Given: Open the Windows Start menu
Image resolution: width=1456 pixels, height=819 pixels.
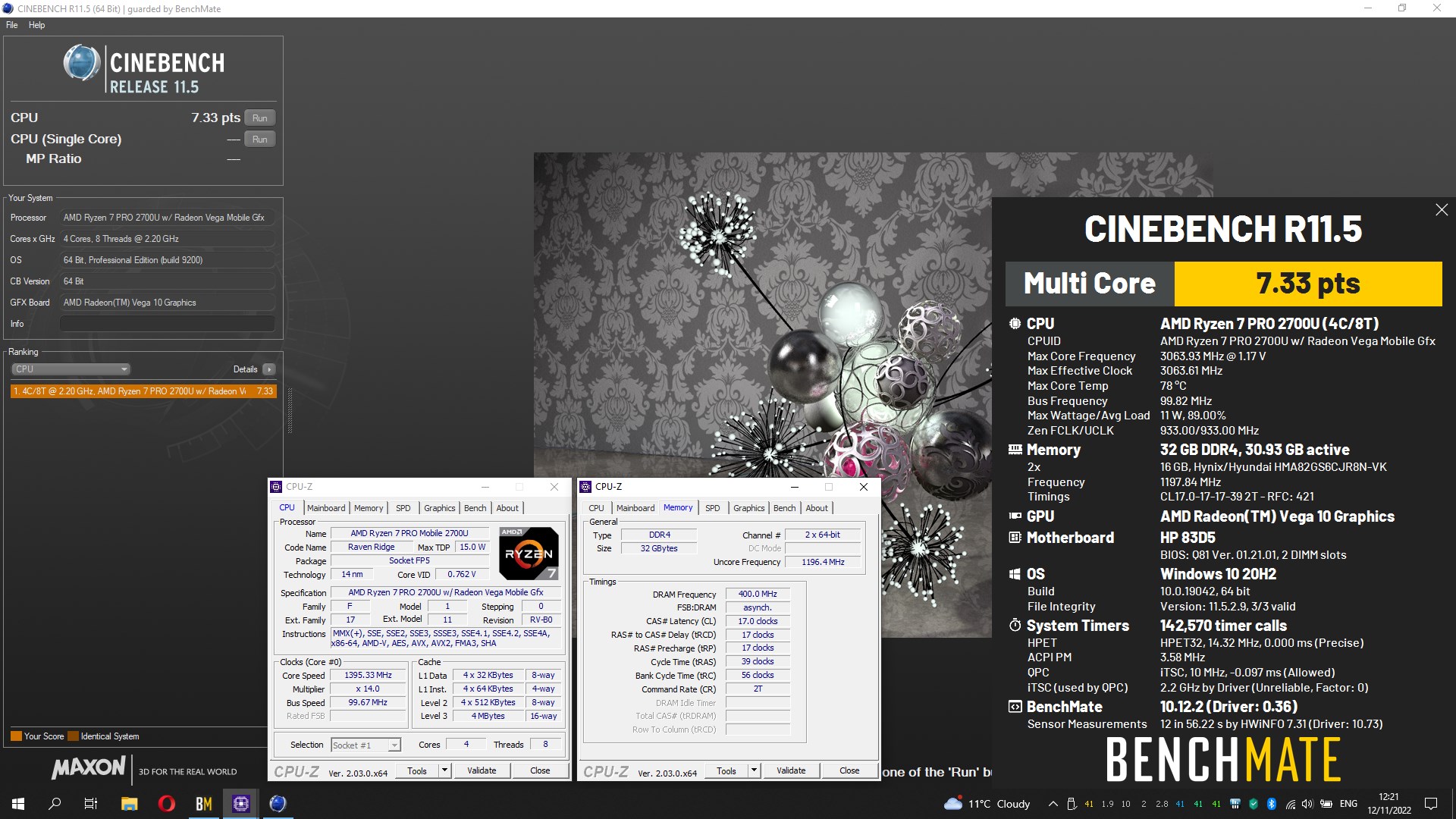Looking at the screenshot, I should (18, 804).
